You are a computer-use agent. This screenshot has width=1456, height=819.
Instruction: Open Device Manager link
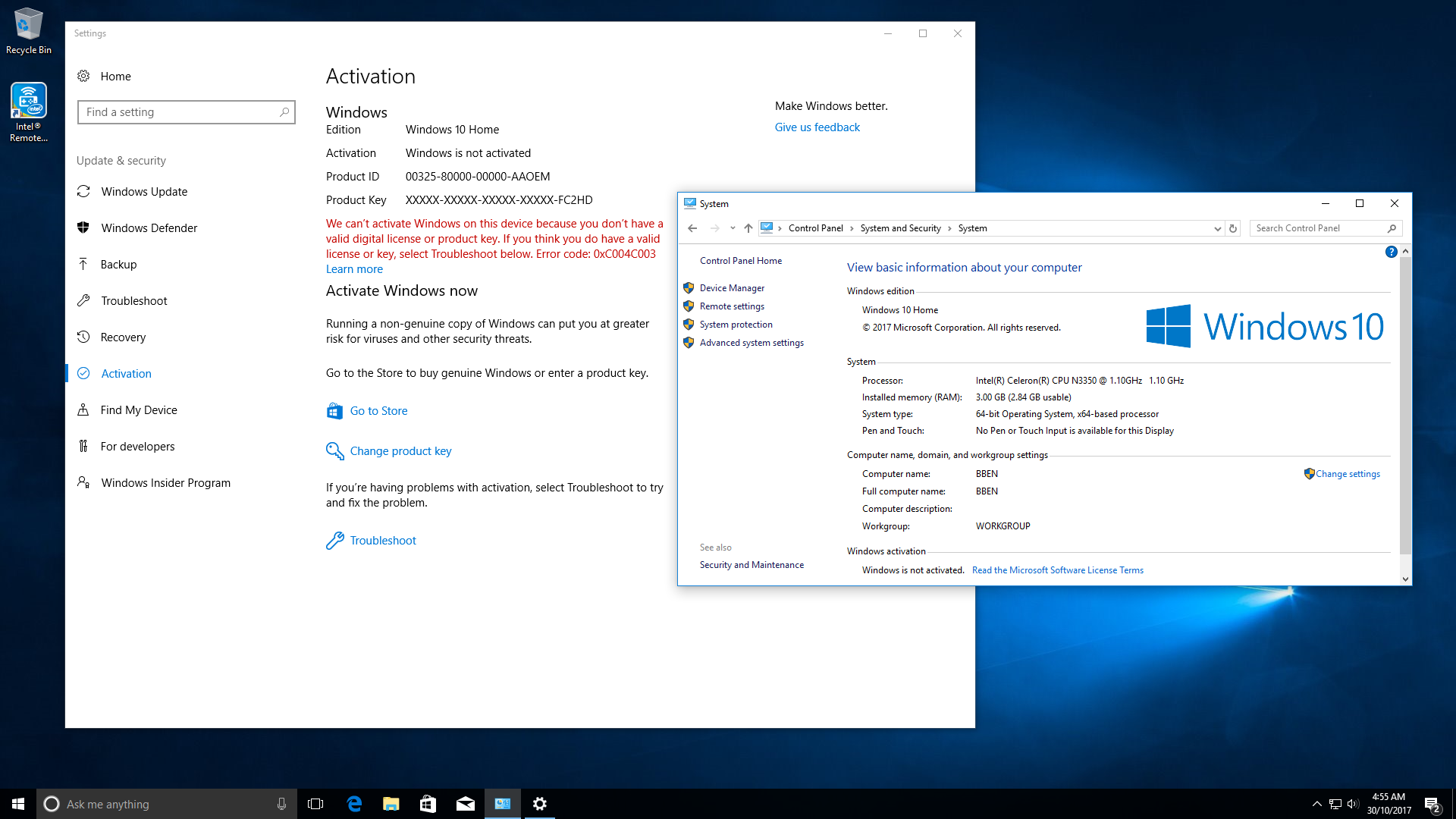732,288
